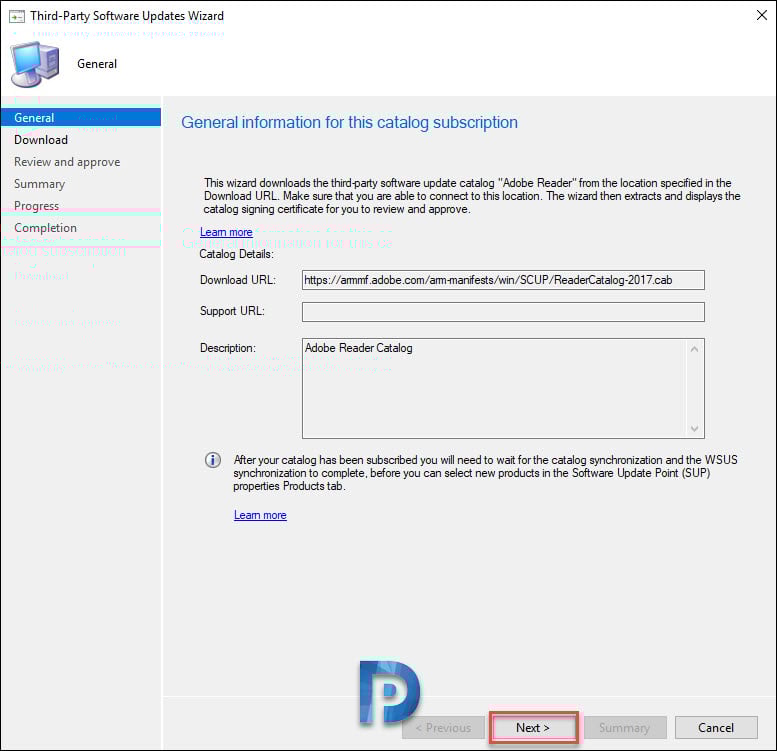
Task: Click the 'Catalog Details:' label
Action: [236, 254]
